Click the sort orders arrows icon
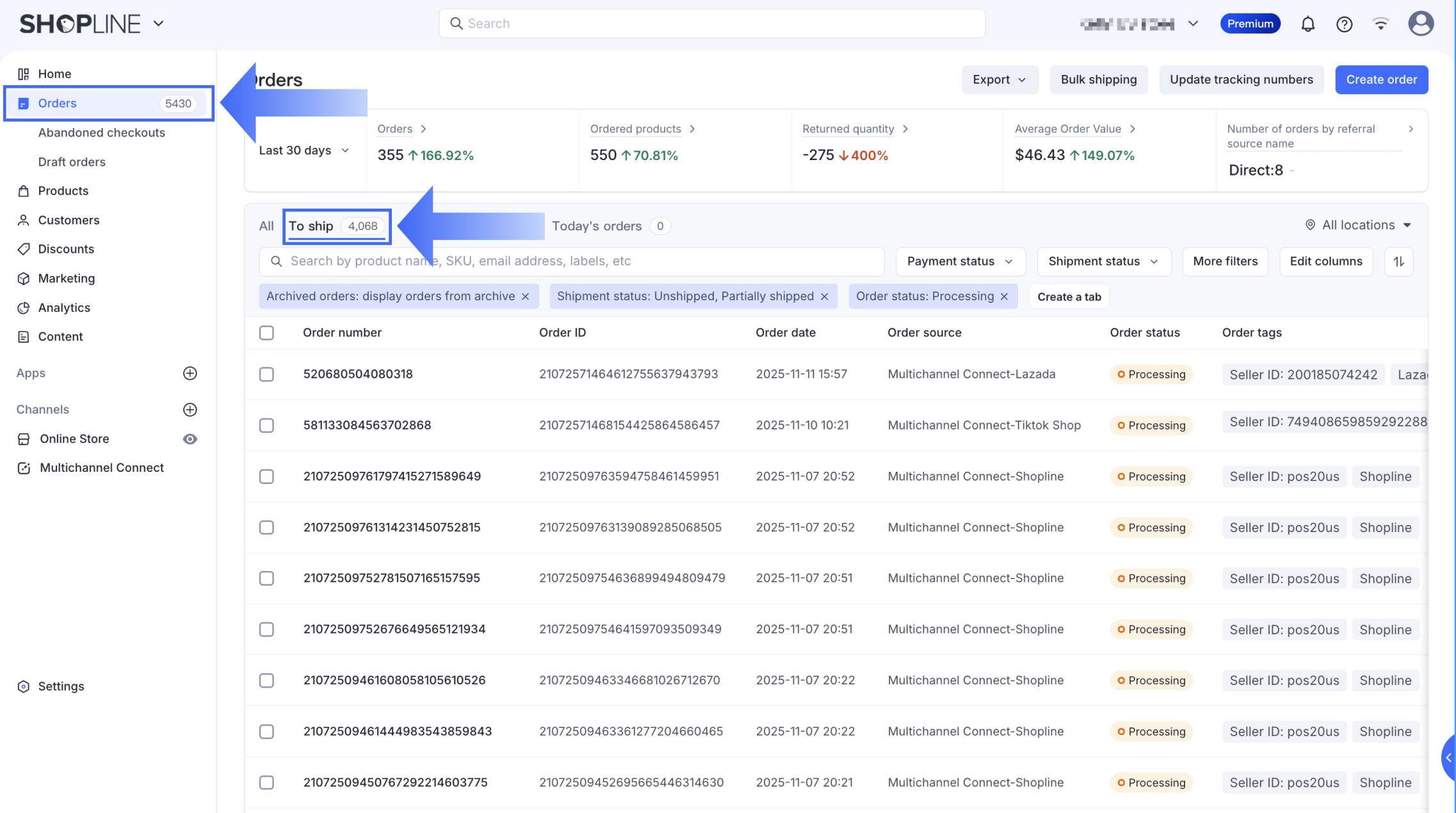 1398,261
